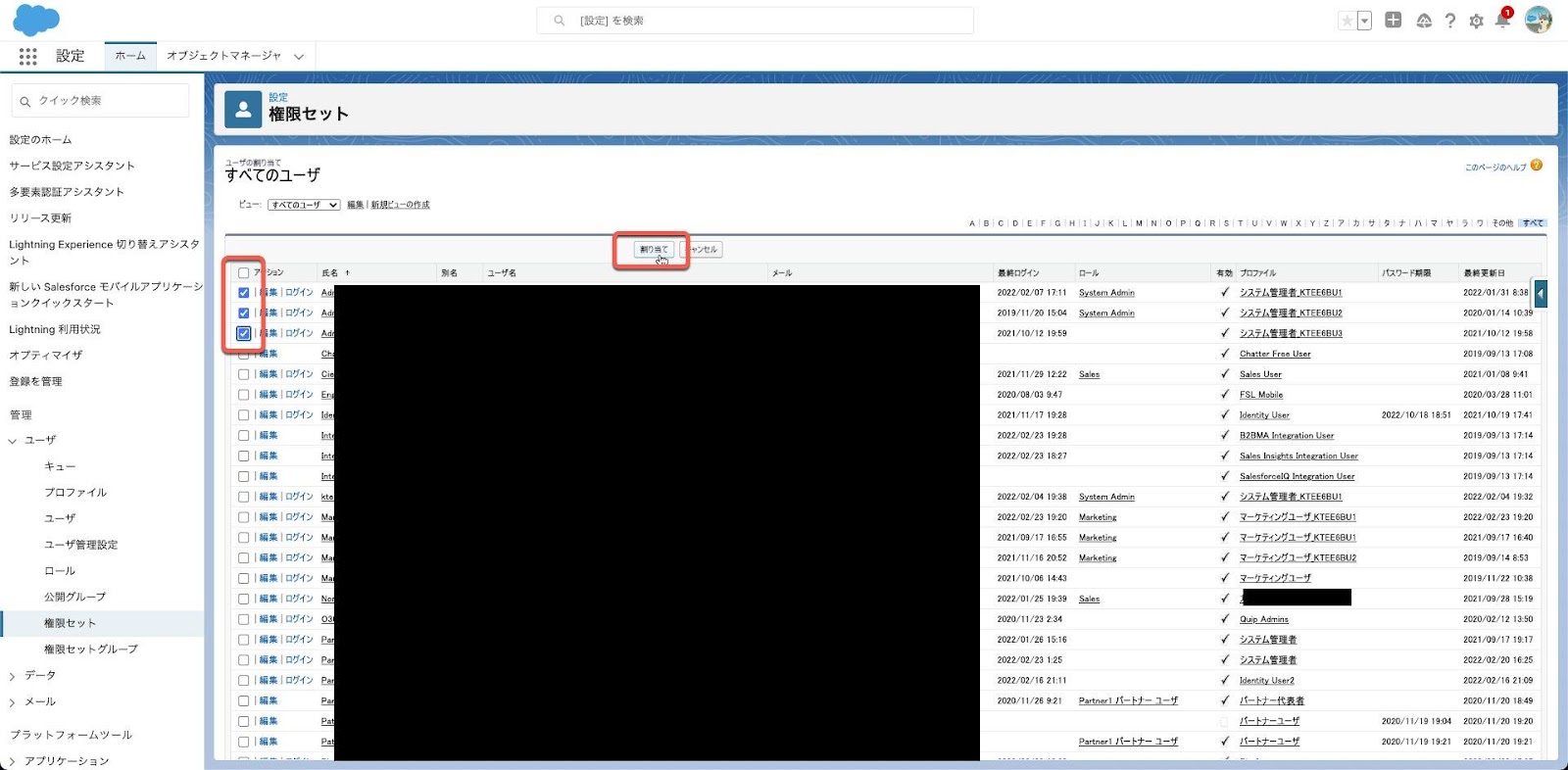The image size is (1568, 770).
Task: Click the Marketing role in the マーケティングユーザ_KTEE6BU2 row
Action: pyautogui.click(x=1098, y=558)
